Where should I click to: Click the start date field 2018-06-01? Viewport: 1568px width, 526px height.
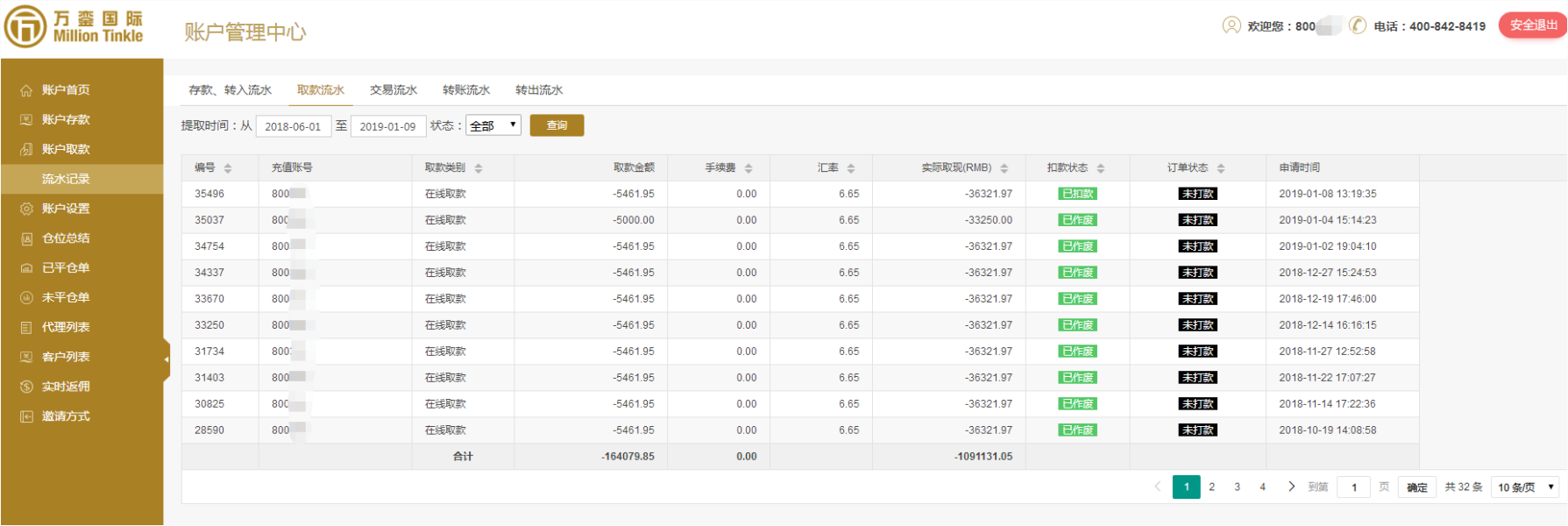293,126
